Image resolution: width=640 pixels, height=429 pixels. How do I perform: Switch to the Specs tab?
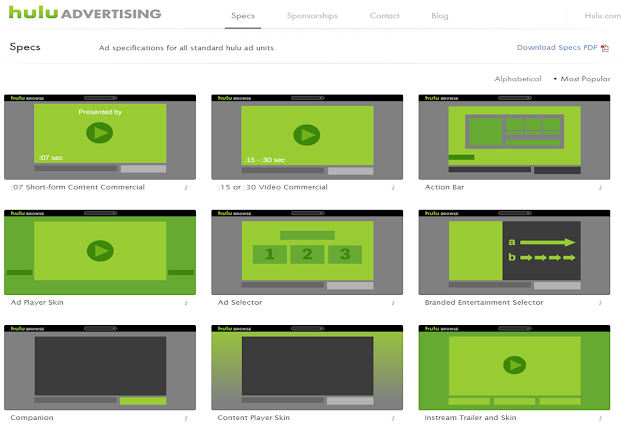243,16
